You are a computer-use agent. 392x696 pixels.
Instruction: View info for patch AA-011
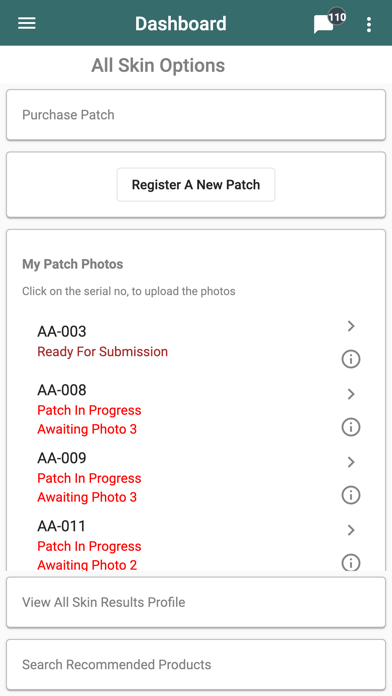coord(351,562)
